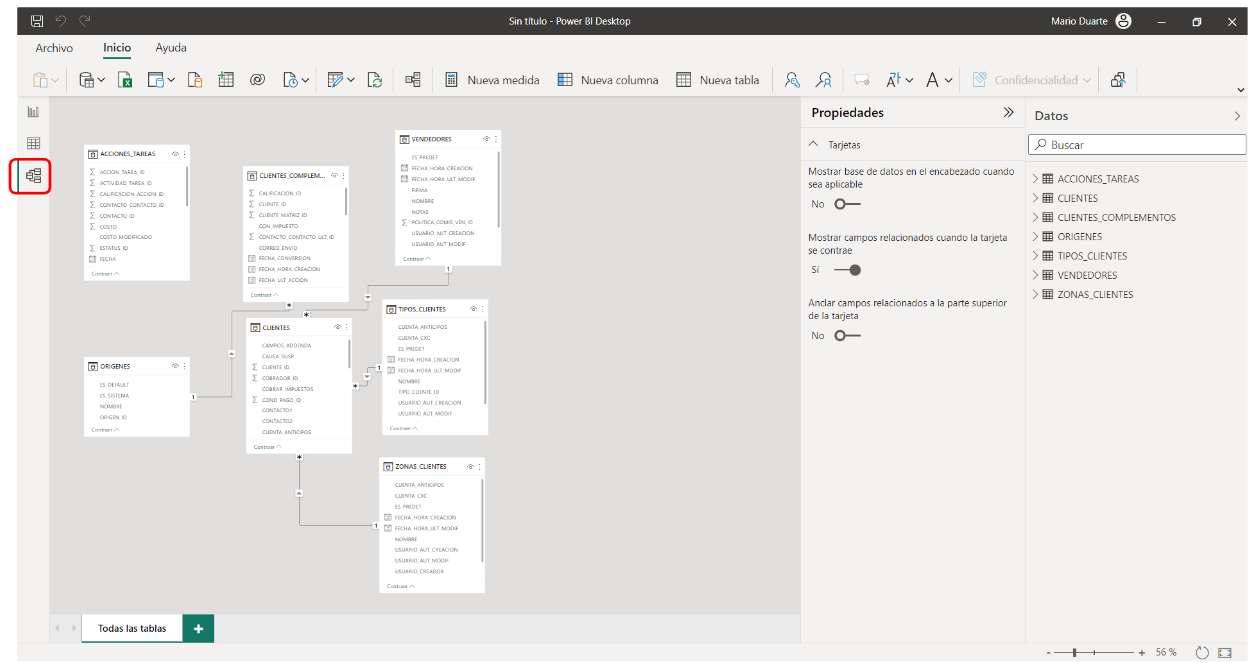Click the Get data database icon
Screen dimensions: 1251x663
[86, 80]
